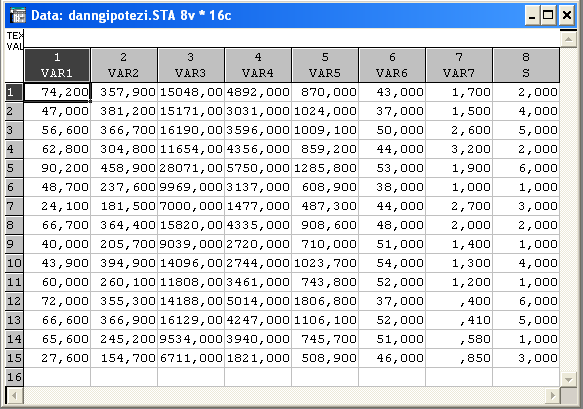583x409 pixels.
Task: Select the VAR7 column header
Action: coord(459,65)
